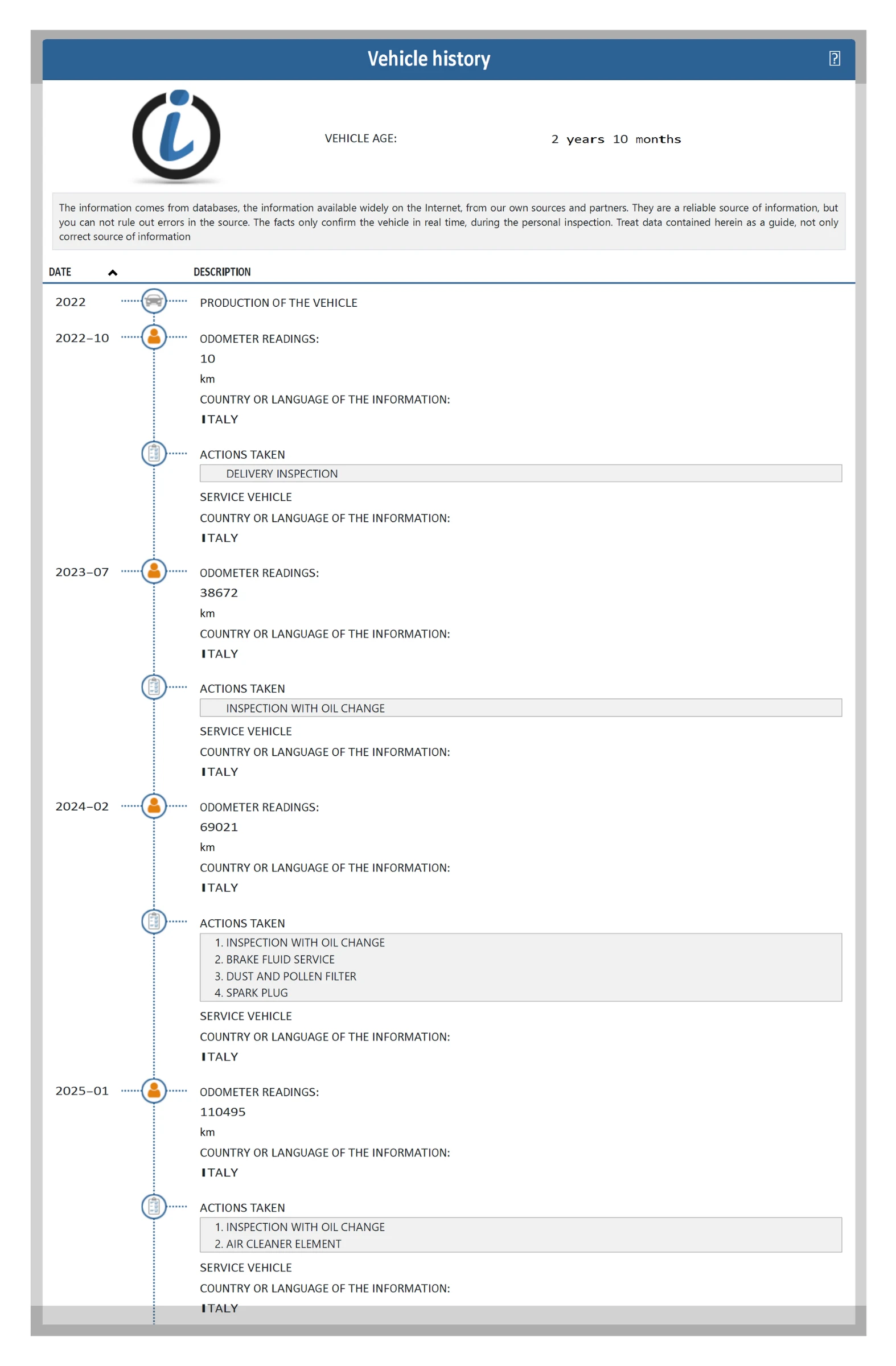
Task: Click the DESCRIPTION column header
Action: point(221,272)
